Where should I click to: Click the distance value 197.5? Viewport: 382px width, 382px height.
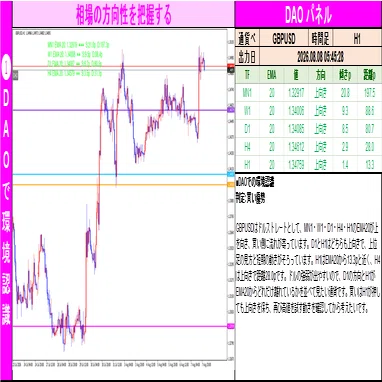coord(369,93)
